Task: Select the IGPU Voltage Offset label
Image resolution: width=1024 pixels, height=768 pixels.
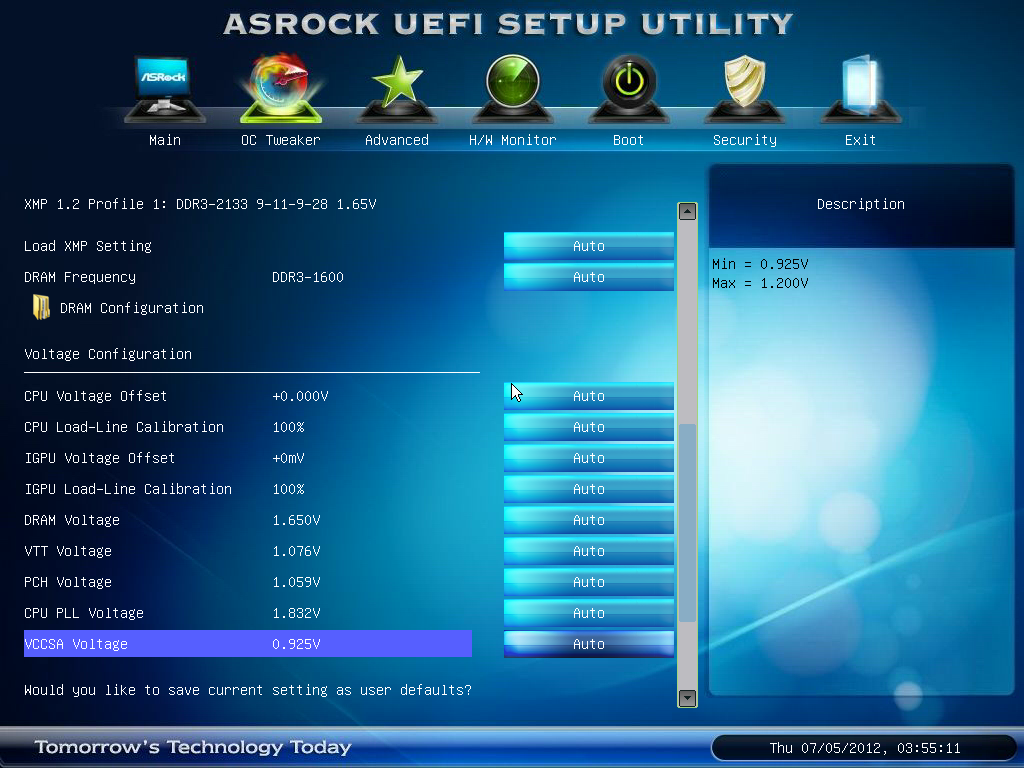Action: click(99, 458)
